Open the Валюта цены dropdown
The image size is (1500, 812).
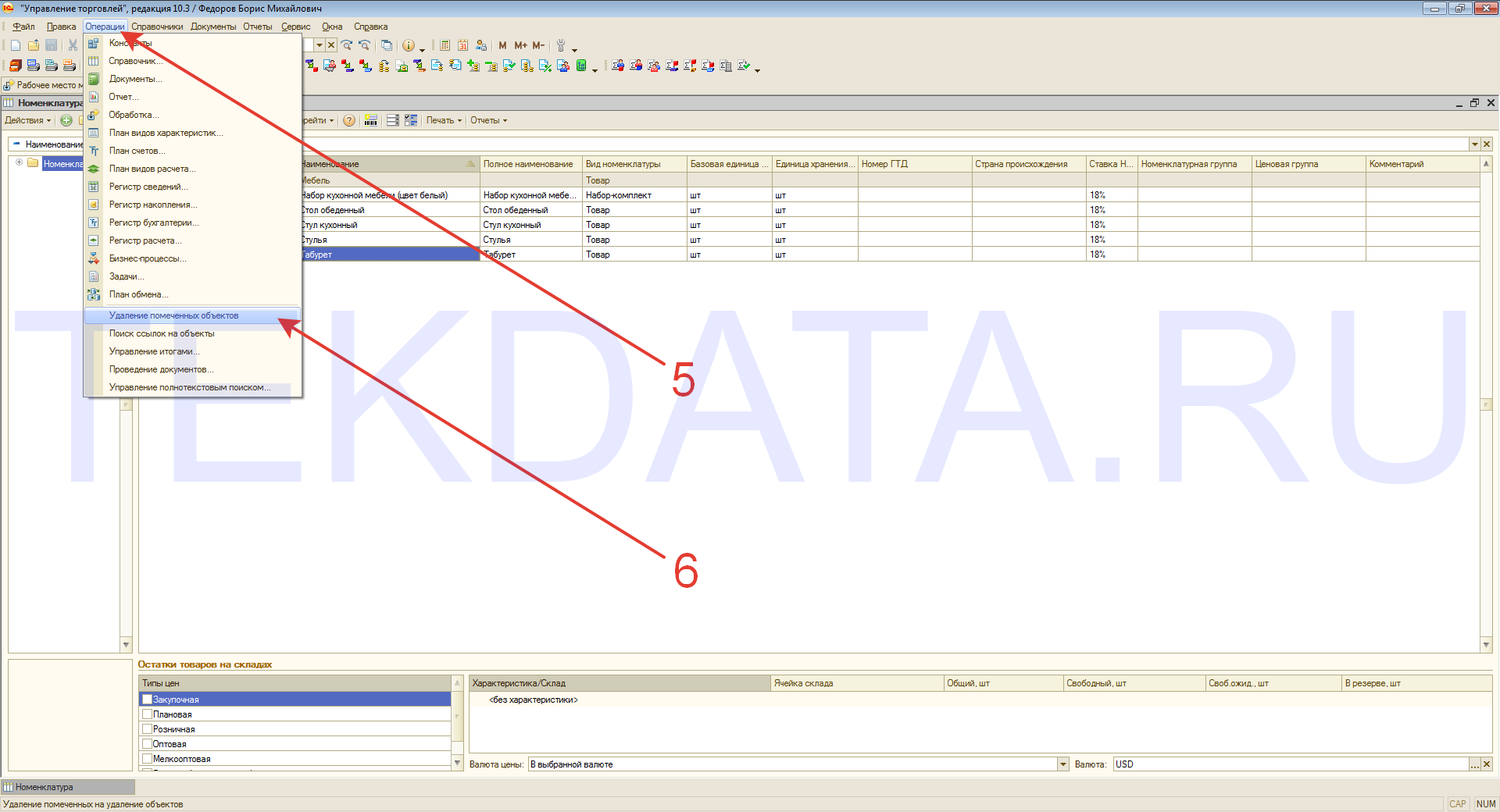pos(1062,764)
